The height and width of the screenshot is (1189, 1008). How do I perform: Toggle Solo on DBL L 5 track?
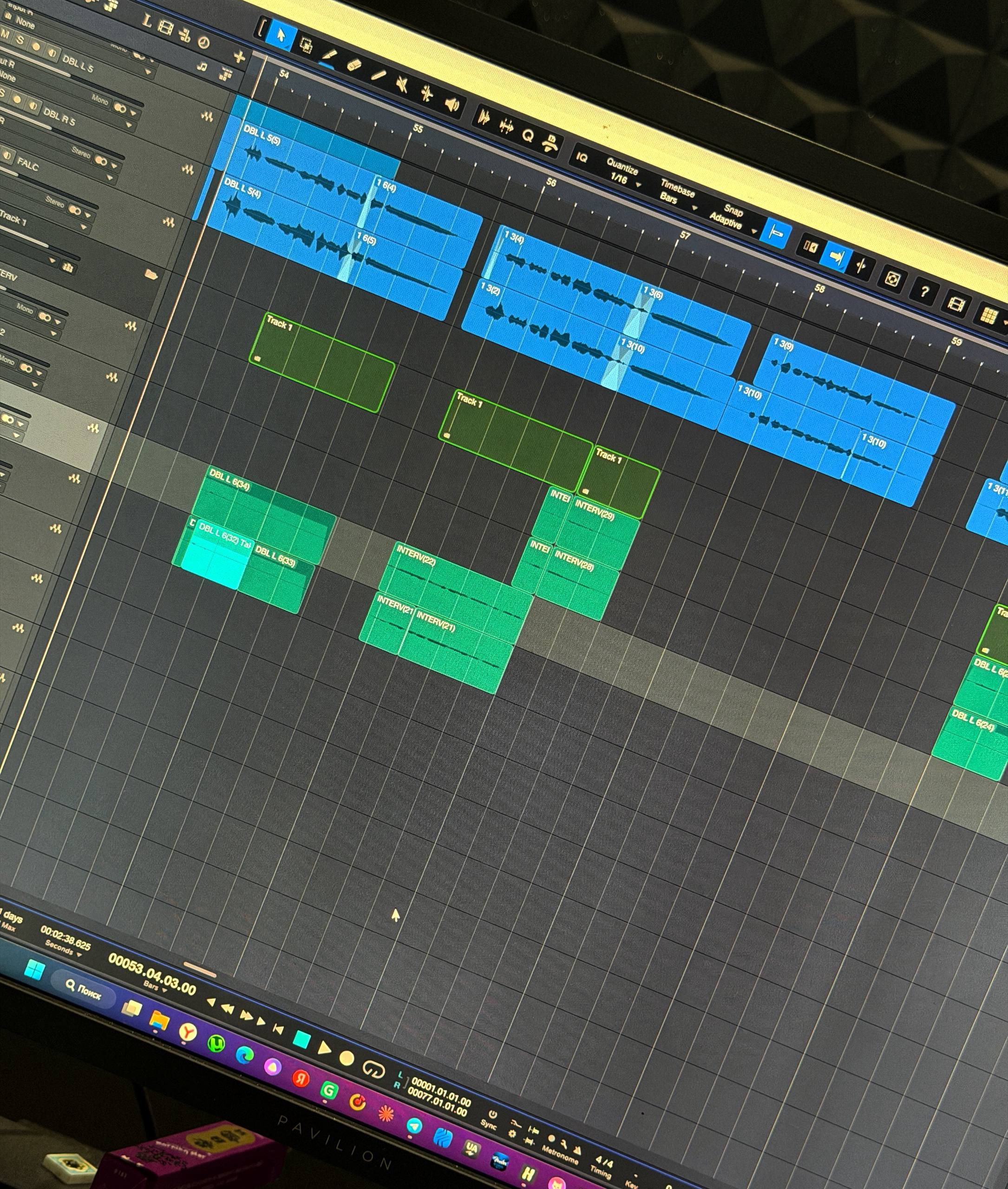(x=20, y=40)
